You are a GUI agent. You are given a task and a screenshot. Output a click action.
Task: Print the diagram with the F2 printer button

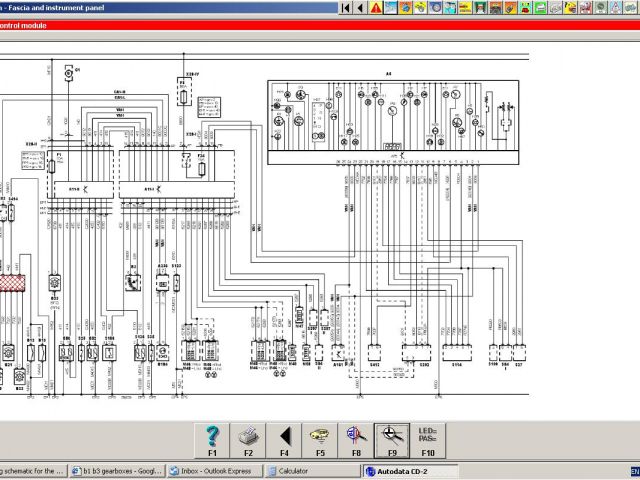(248, 438)
